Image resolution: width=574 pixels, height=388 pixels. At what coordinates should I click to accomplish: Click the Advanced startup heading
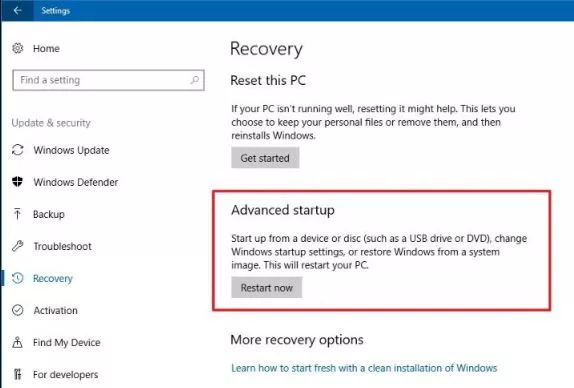(x=283, y=210)
